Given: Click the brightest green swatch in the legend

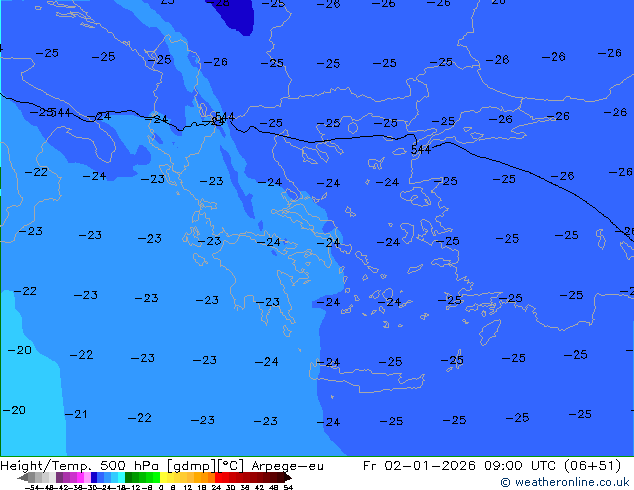Looking at the screenshot, I should [x=156, y=477].
